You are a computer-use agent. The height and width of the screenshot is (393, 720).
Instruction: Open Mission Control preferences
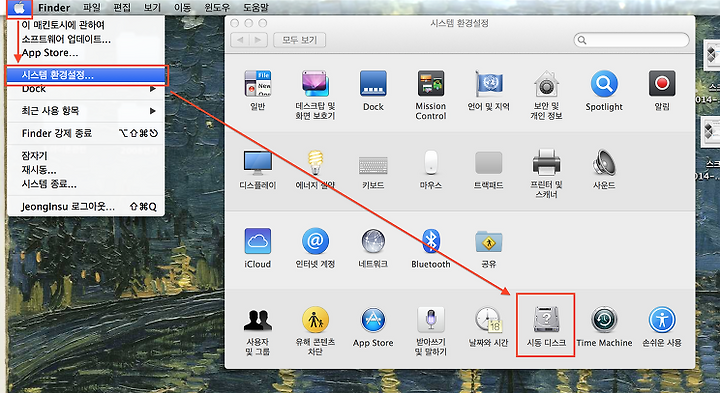click(x=431, y=95)
